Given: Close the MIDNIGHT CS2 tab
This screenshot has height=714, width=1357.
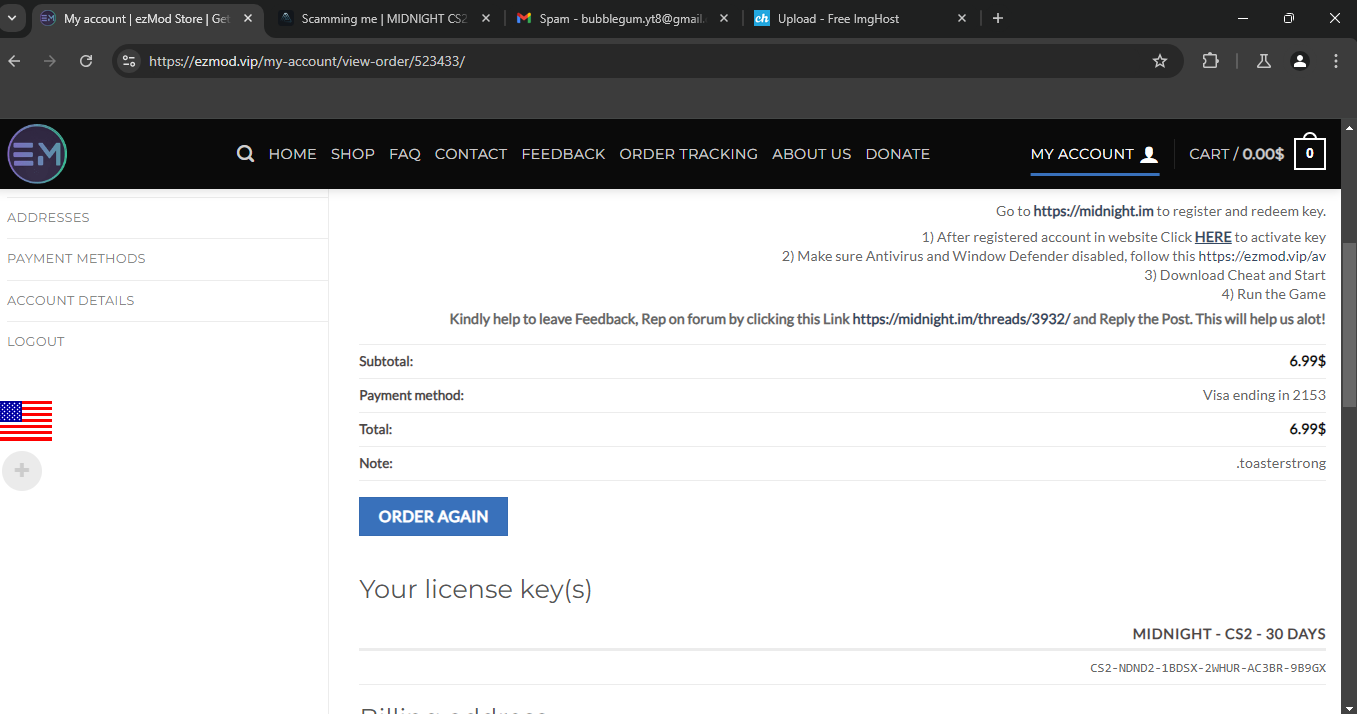Looking at the screenshot, I should click(x=488, y=18).
